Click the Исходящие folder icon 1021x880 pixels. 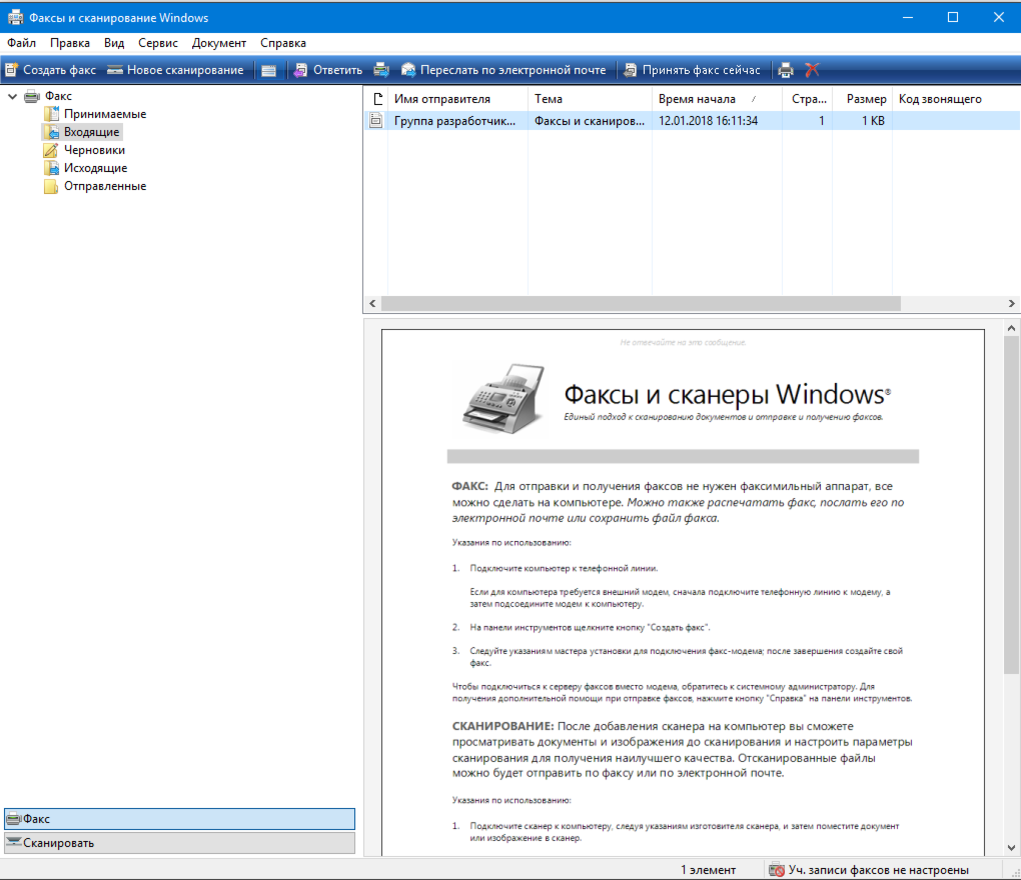coord(51,168)
